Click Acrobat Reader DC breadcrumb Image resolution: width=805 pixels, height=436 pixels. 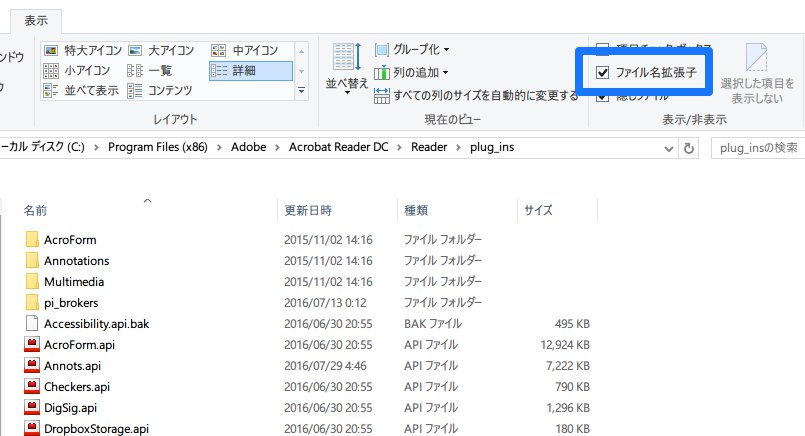[x=338, y=147]
